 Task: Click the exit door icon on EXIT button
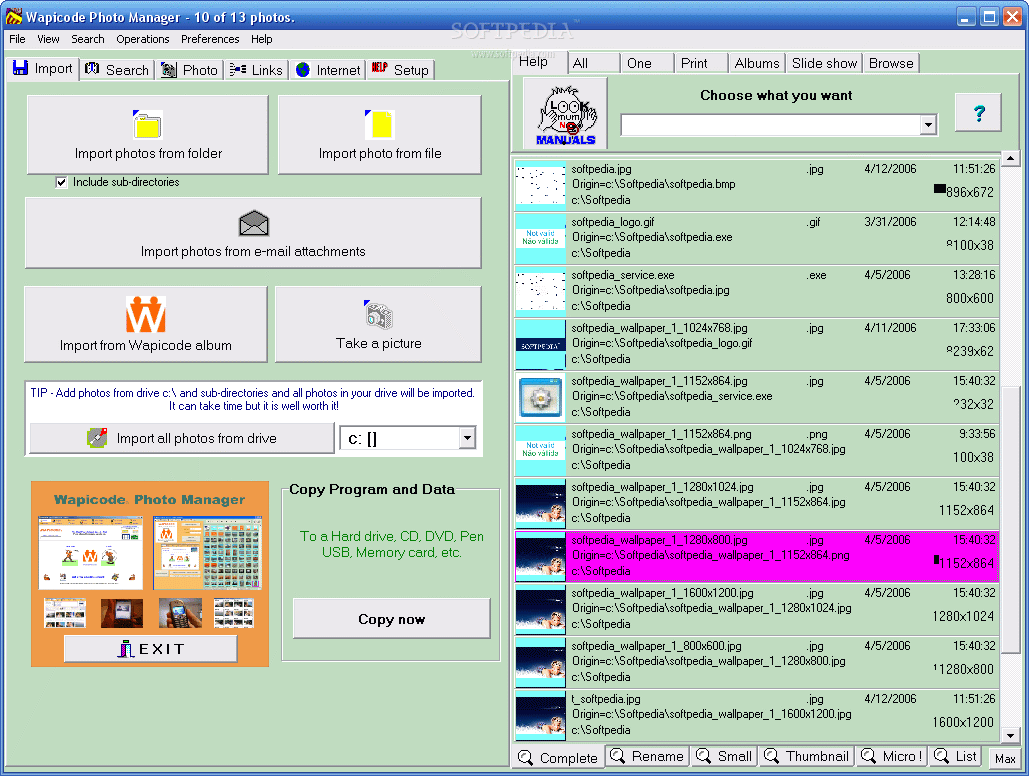point(126,649)
